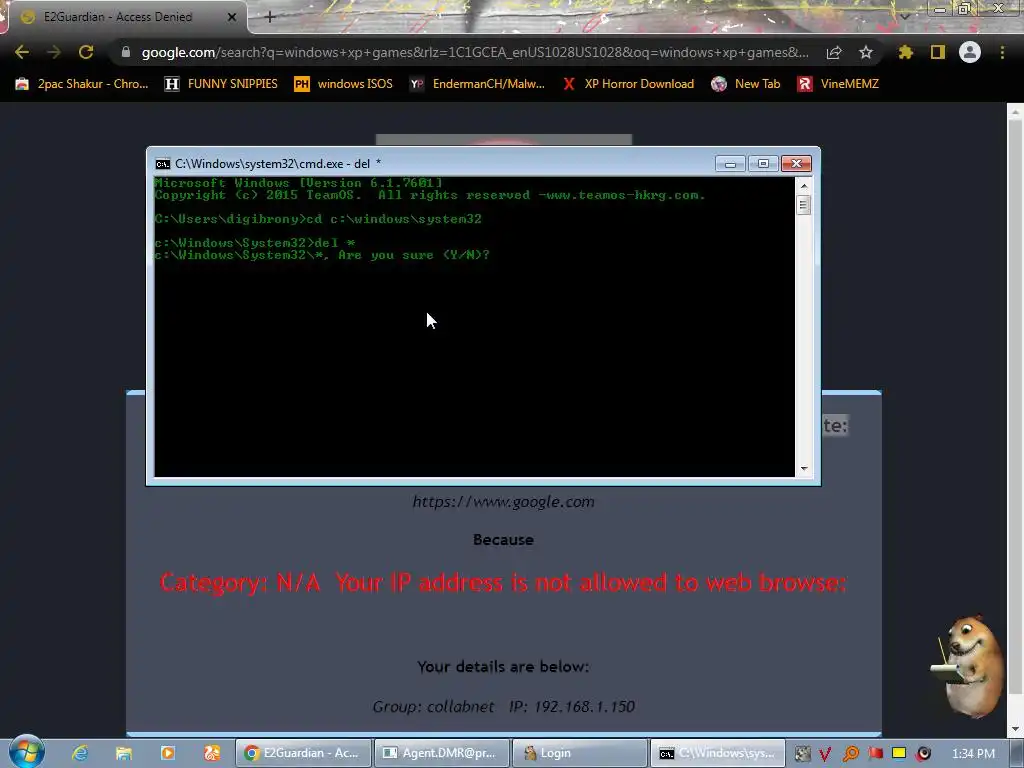Viewport: 1024px width, 768px height.
Task: Switch to Agent.DMR@pr... taskbar button
Action: 442,753
